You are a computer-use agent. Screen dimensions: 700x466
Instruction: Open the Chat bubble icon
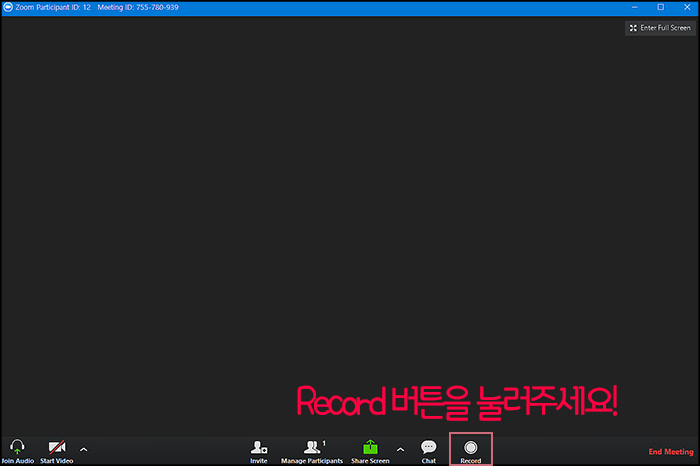coord(429,447)
